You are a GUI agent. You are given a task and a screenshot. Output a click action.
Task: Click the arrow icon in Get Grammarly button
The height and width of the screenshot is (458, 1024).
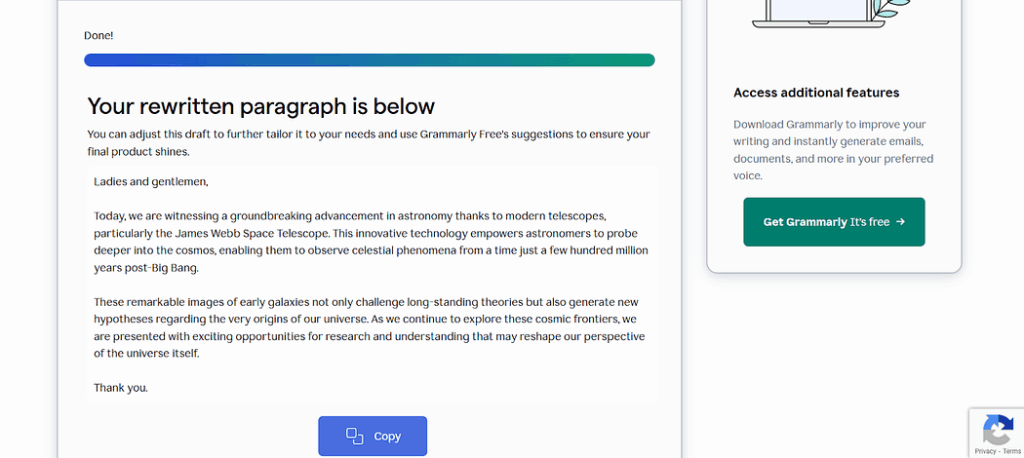(x=901, y=221)
